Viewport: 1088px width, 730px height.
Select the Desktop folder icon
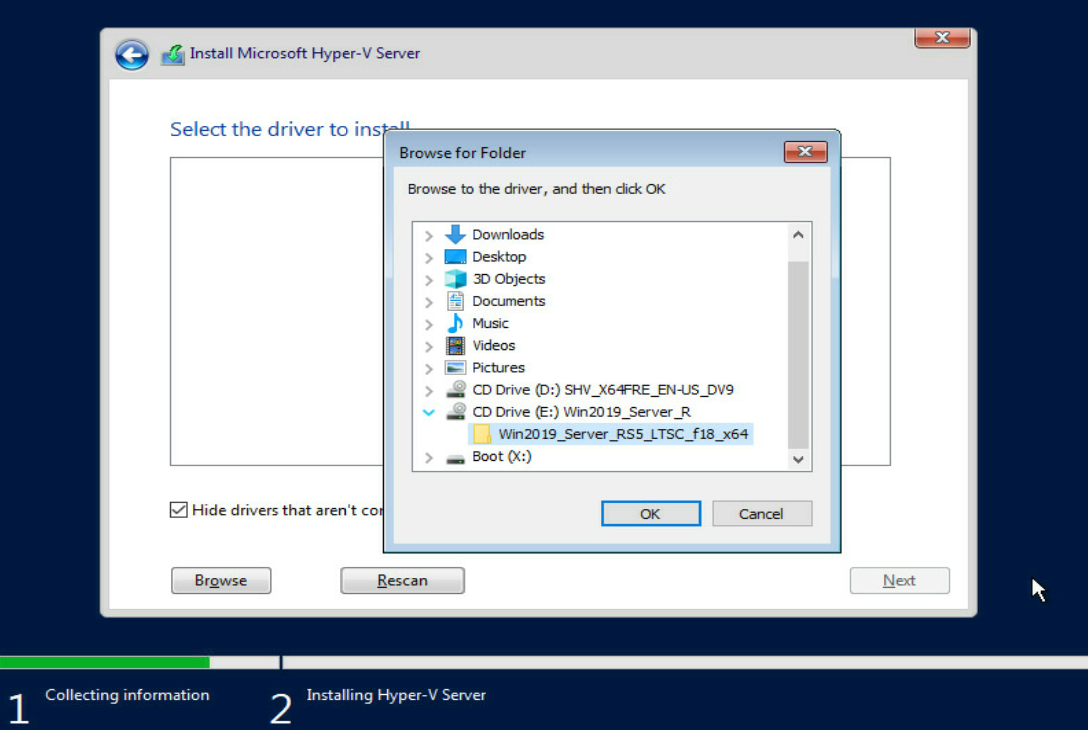click(455, 257)
